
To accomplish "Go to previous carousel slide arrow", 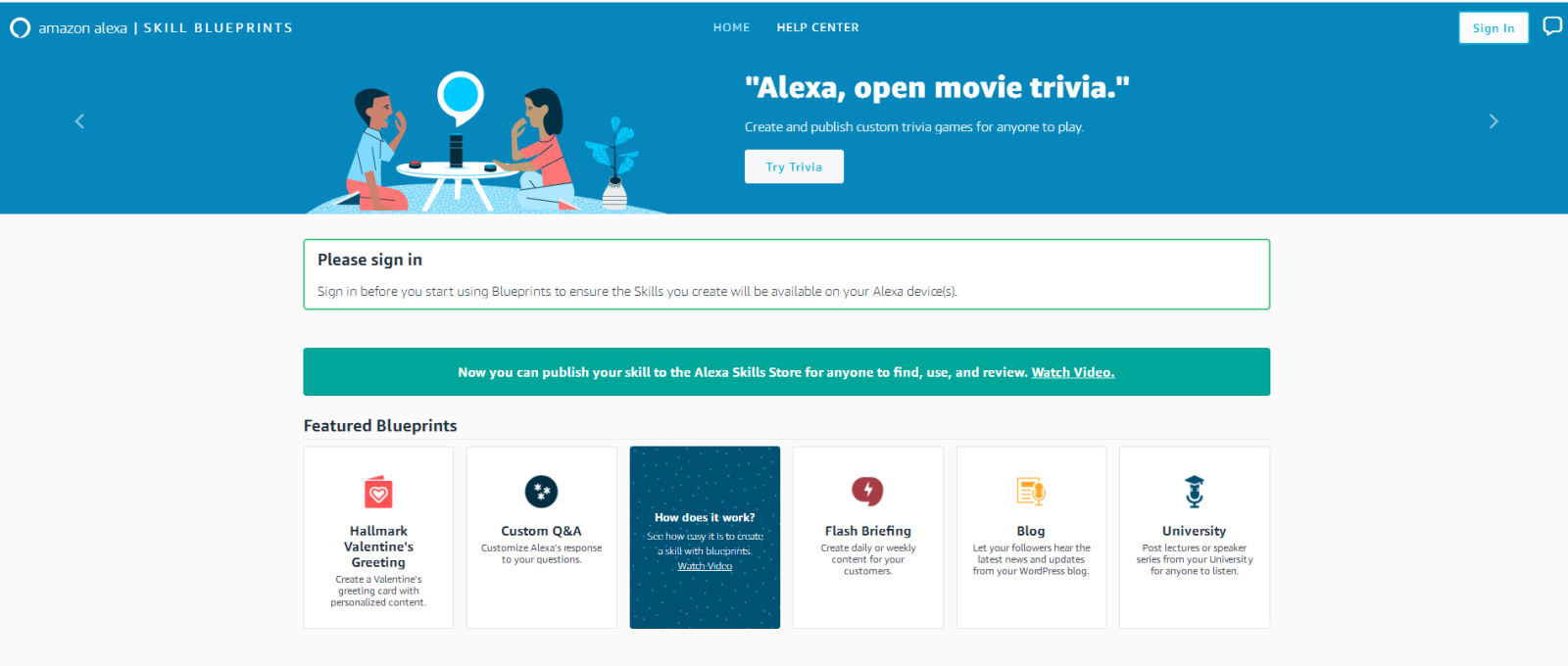I will 79,121.
